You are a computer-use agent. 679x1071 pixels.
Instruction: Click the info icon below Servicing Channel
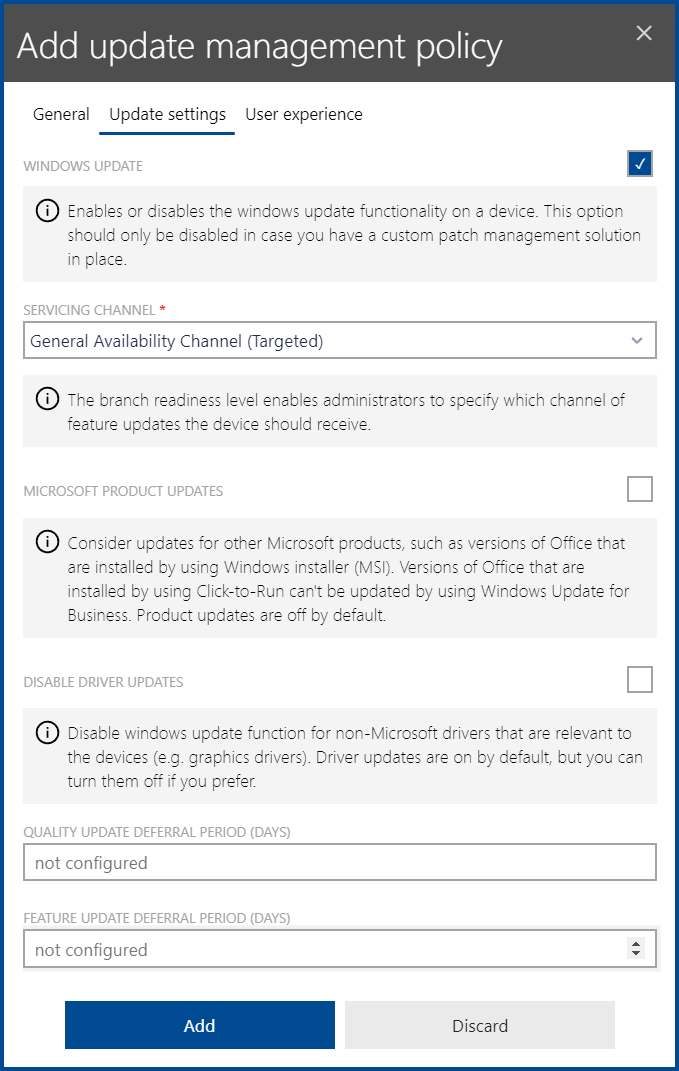[47, 398]
